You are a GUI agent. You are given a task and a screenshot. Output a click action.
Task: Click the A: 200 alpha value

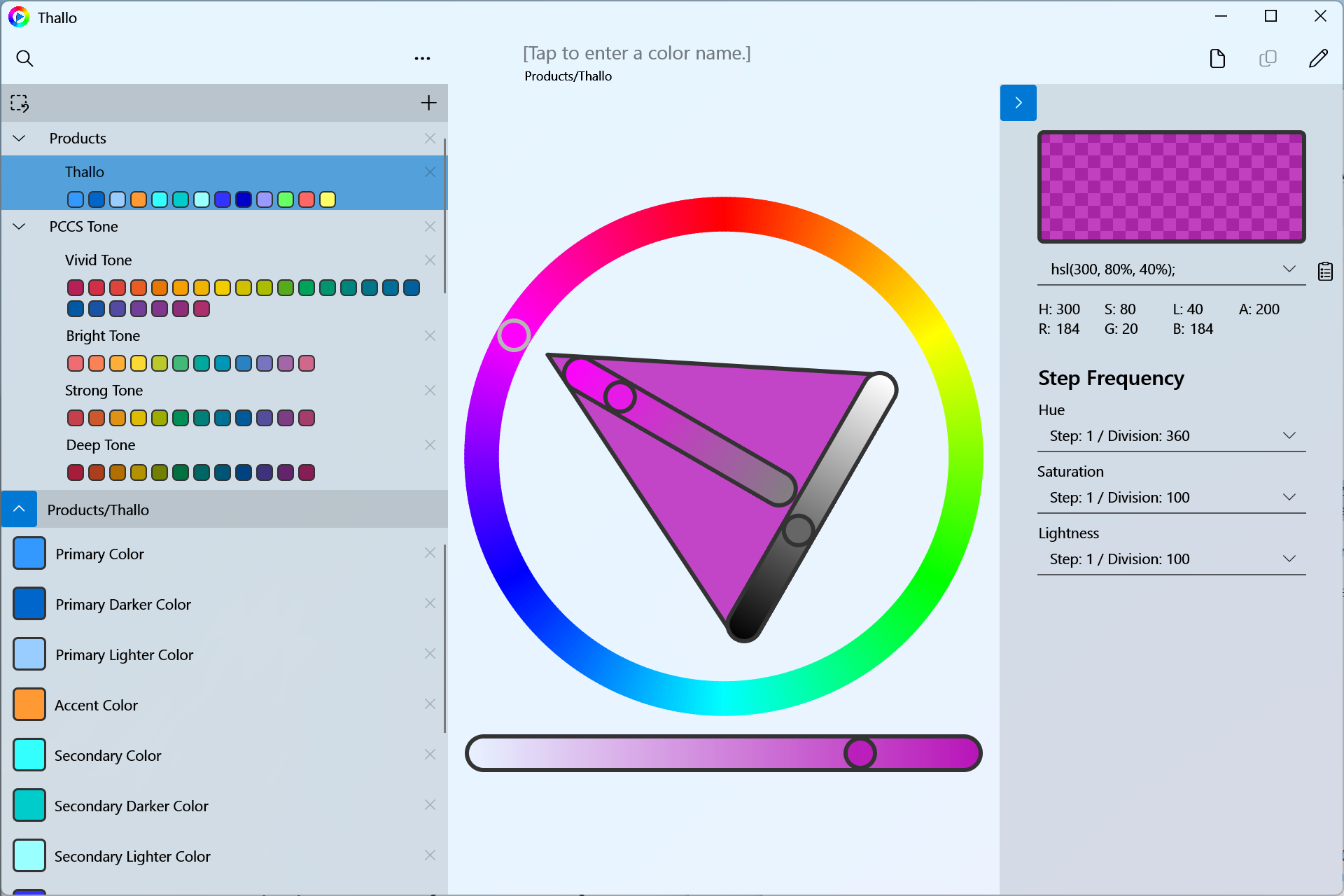point(1259,309)
